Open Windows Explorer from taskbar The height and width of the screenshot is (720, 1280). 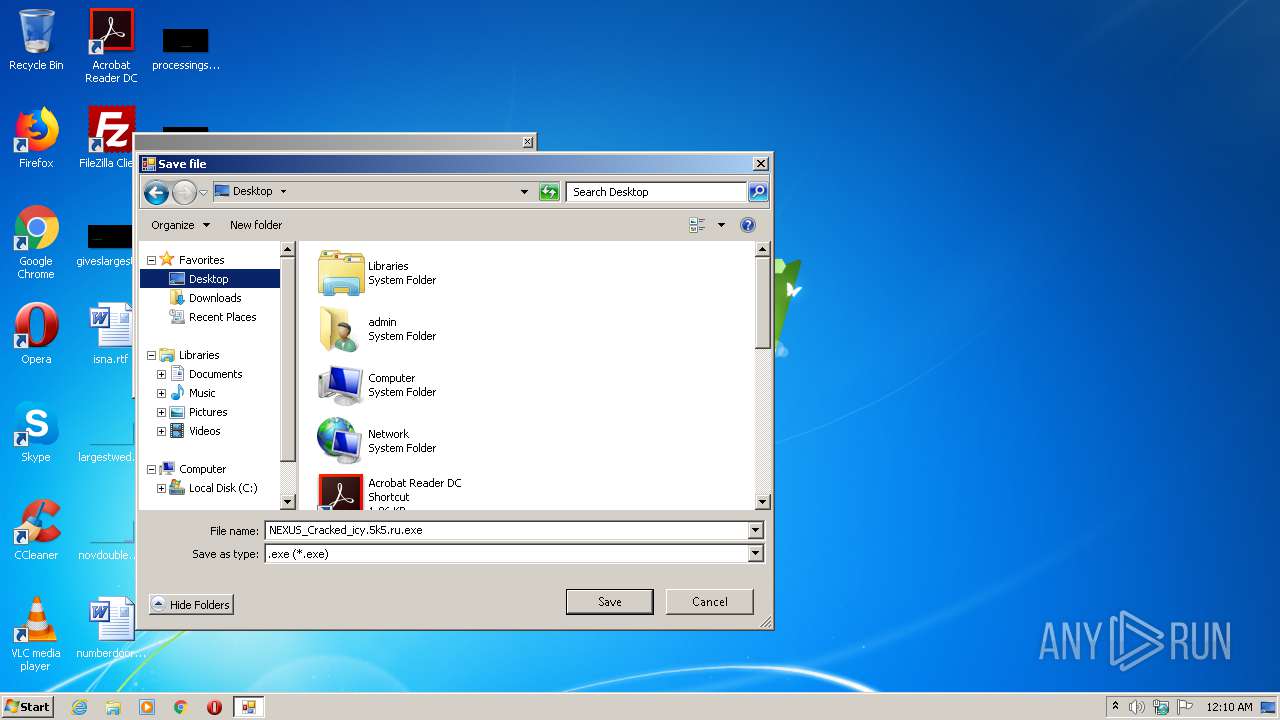[113, 707]
